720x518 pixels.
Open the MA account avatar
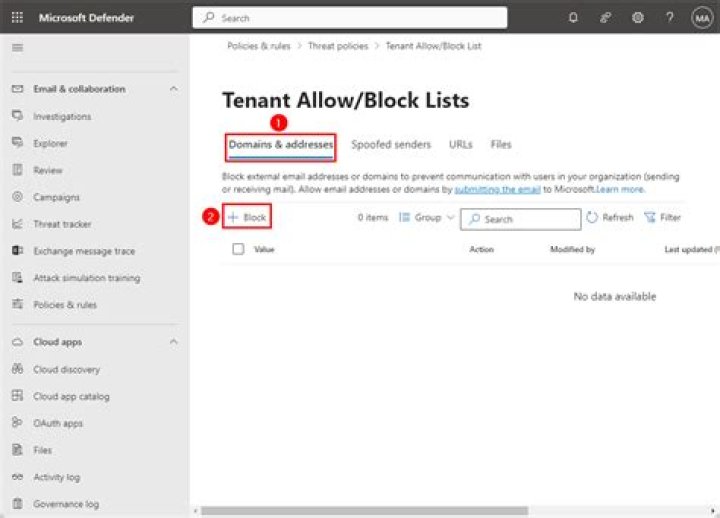(x=702, y=18)
